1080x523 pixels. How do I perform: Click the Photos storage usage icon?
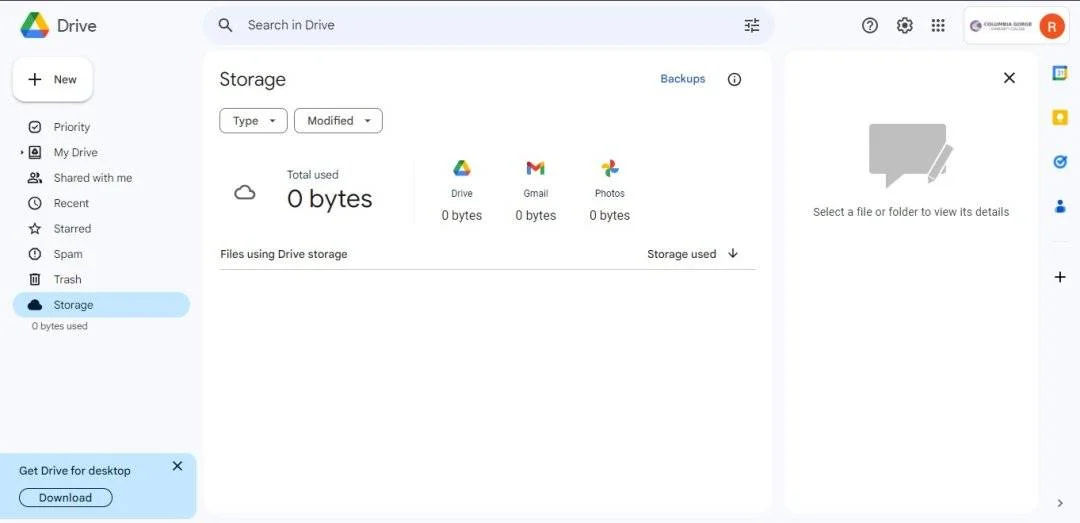(610, 168)
